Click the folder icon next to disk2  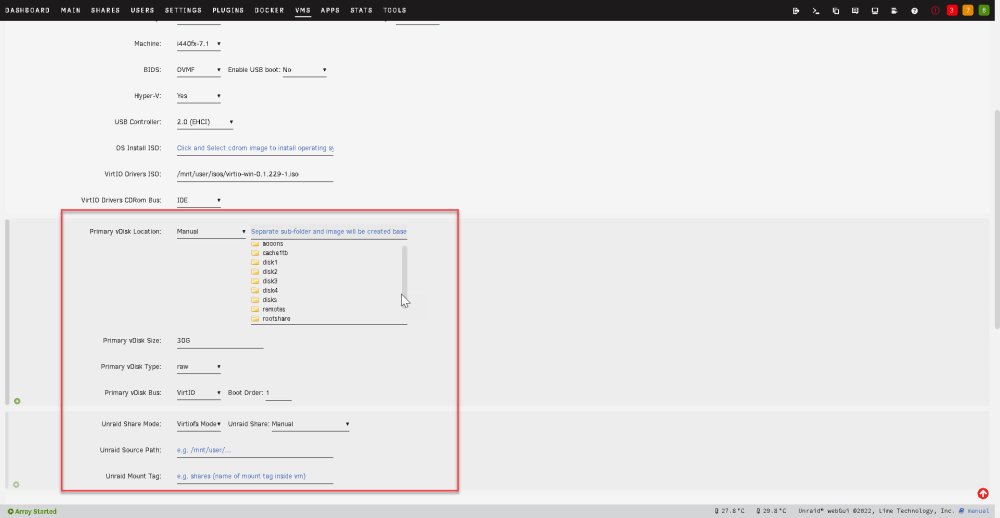(255, 272)
